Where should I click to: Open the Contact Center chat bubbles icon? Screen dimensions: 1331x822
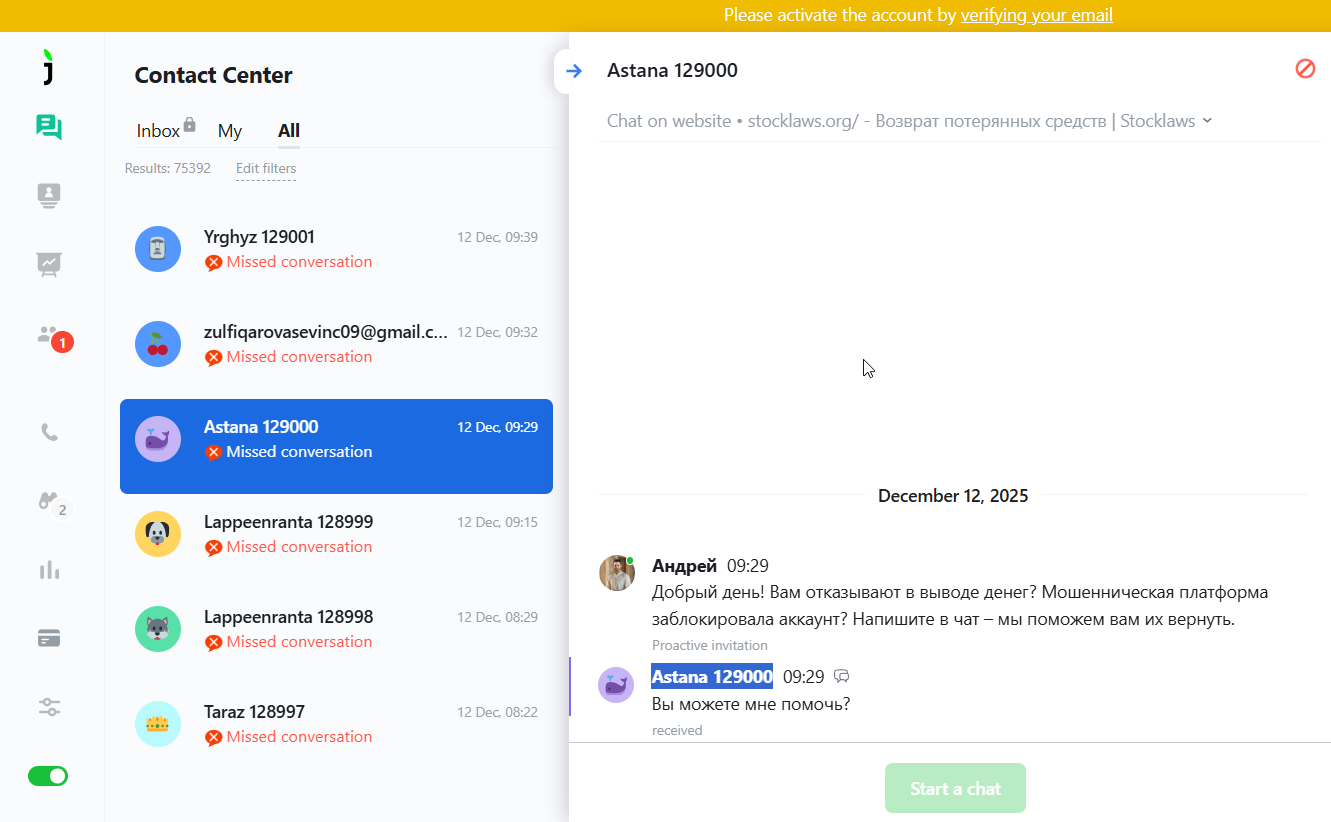coord(49,127)
